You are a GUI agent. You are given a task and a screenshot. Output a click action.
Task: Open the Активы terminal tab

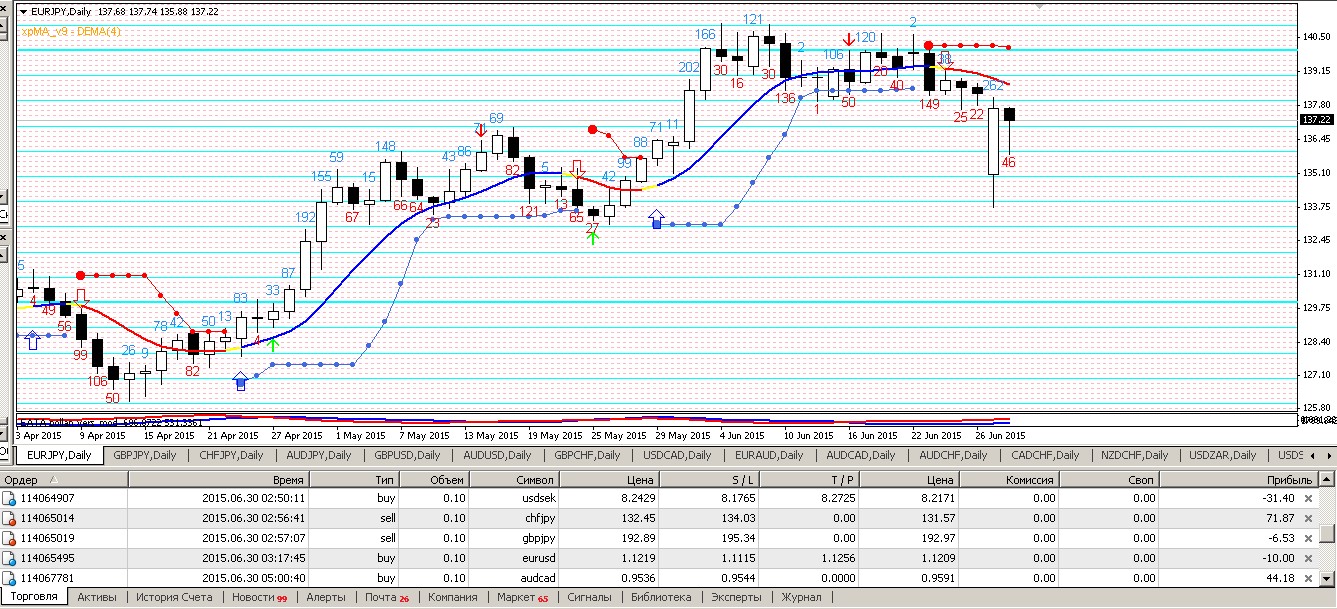click(96, 597)
